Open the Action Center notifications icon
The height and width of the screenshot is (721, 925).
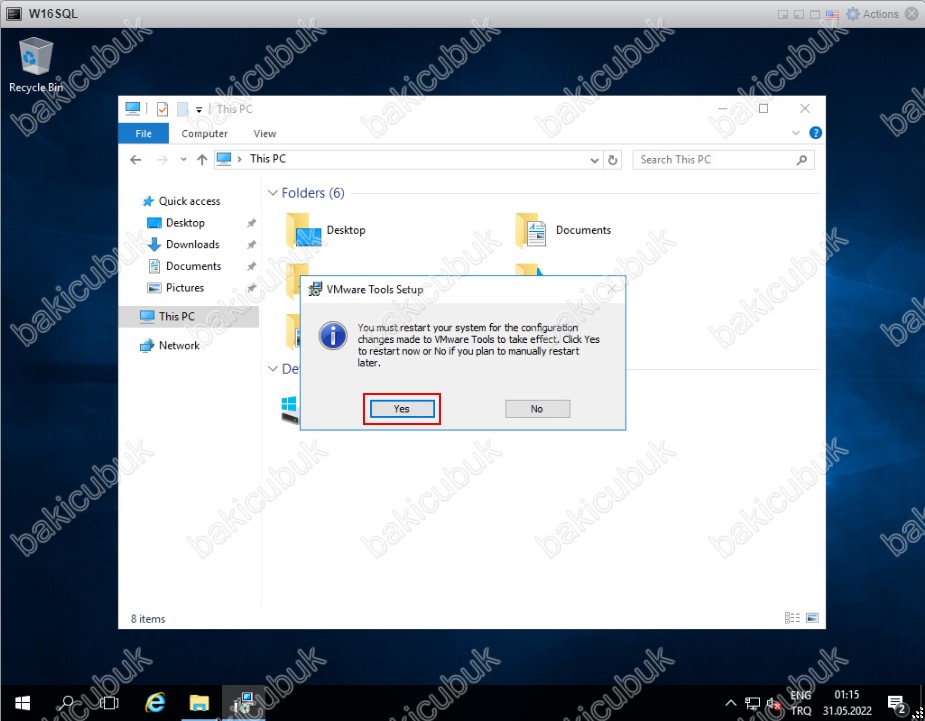tap(897, 703)
